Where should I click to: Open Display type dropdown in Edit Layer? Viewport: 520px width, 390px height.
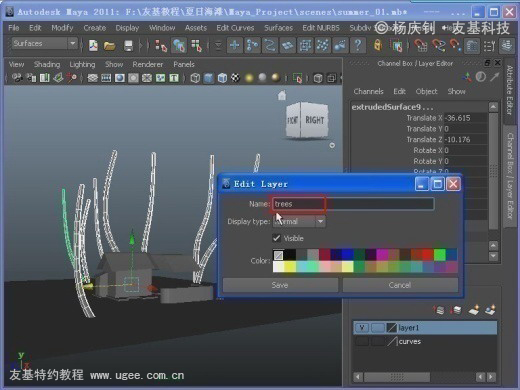(x=299, y=221)
